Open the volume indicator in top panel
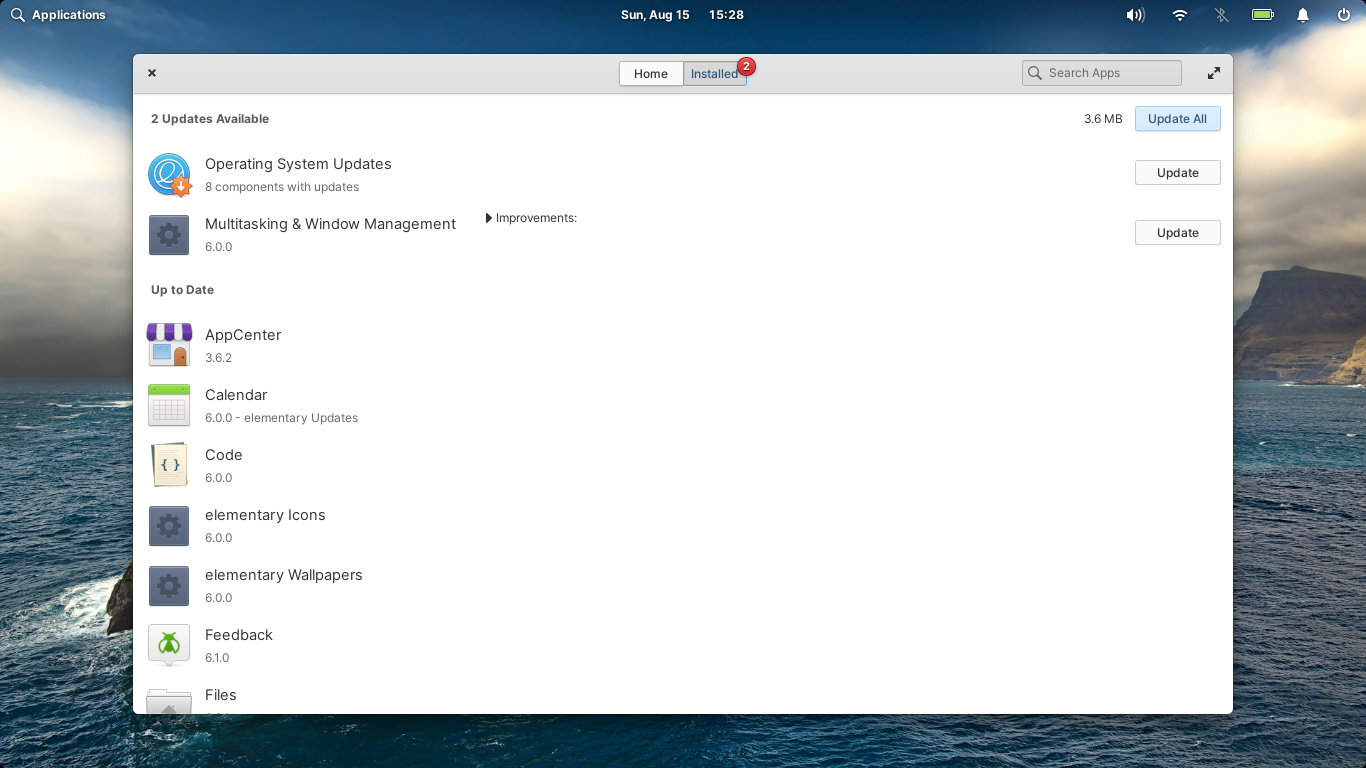1366x768 pixels. point(1135,15)
